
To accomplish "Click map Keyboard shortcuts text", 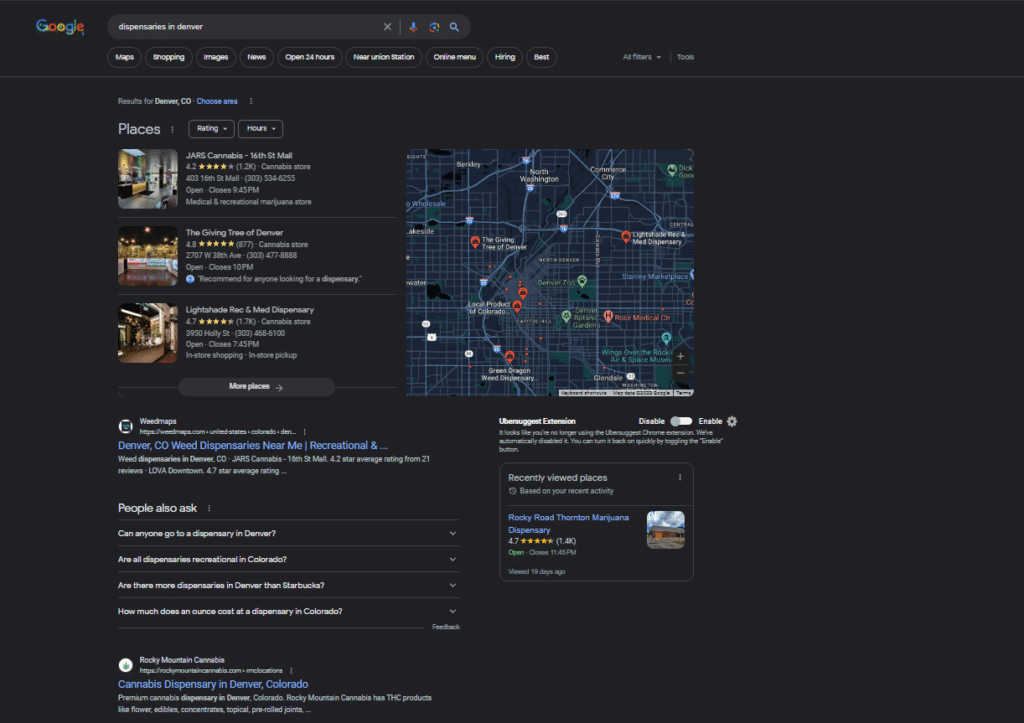I will [x=584, y=393].
